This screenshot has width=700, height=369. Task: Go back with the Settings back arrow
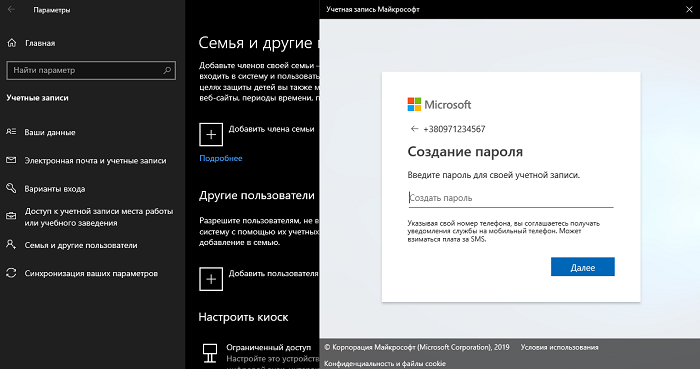coord(11,9)
